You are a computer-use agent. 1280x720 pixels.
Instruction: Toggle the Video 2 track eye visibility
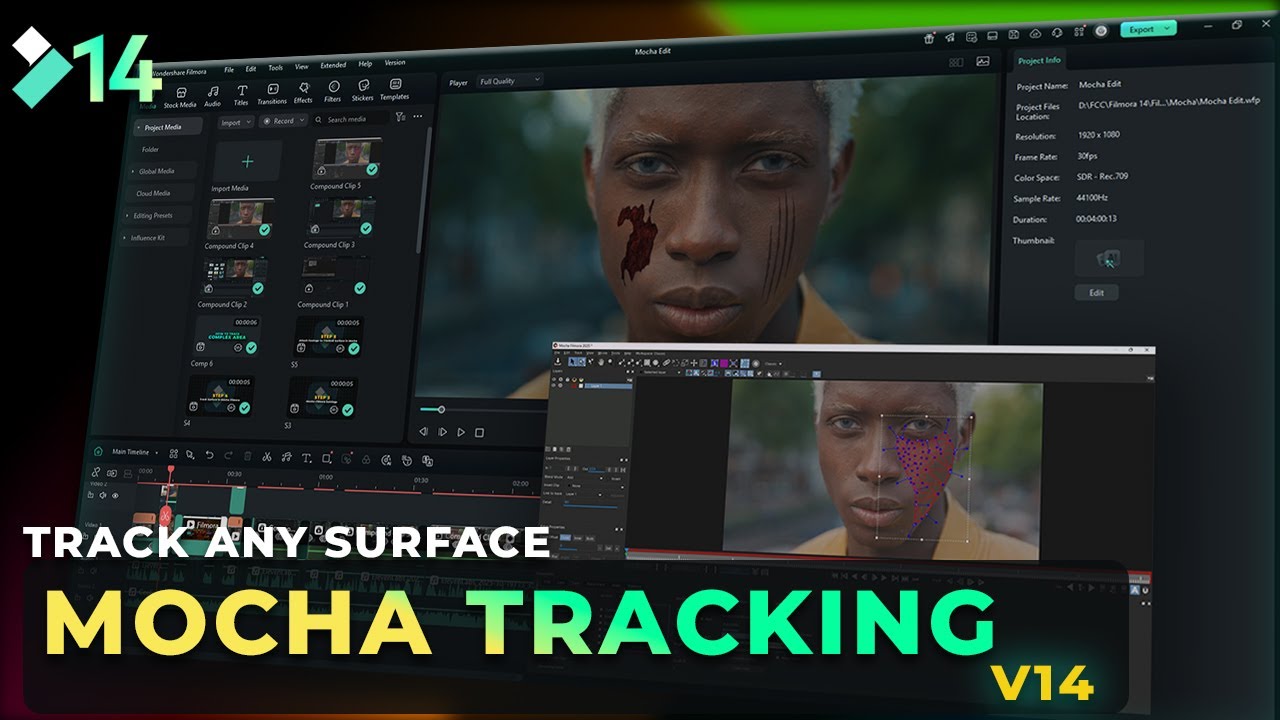[x=115, y=495]
